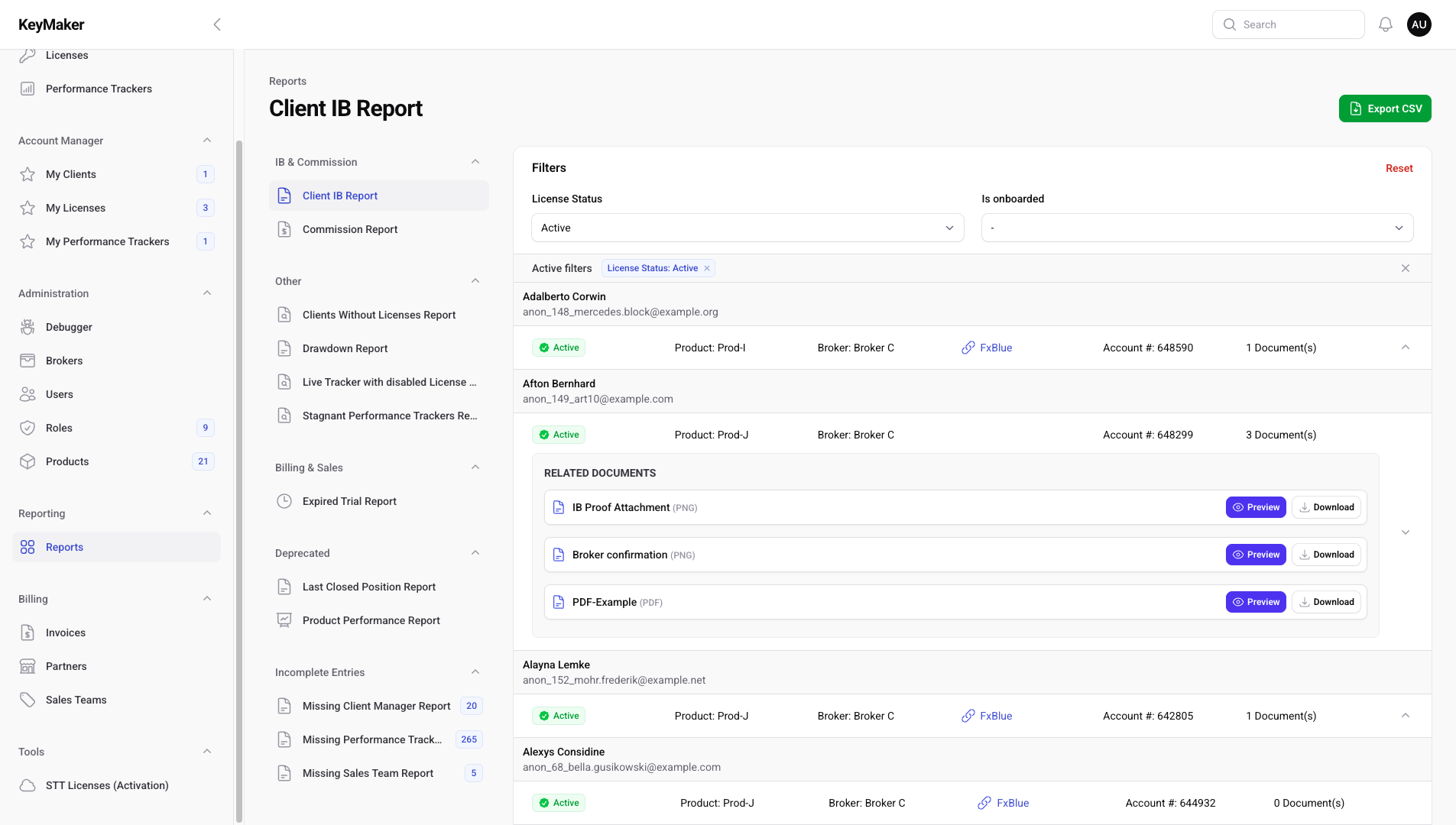Click the Partners storefront icon

click(x=28, y=666)
